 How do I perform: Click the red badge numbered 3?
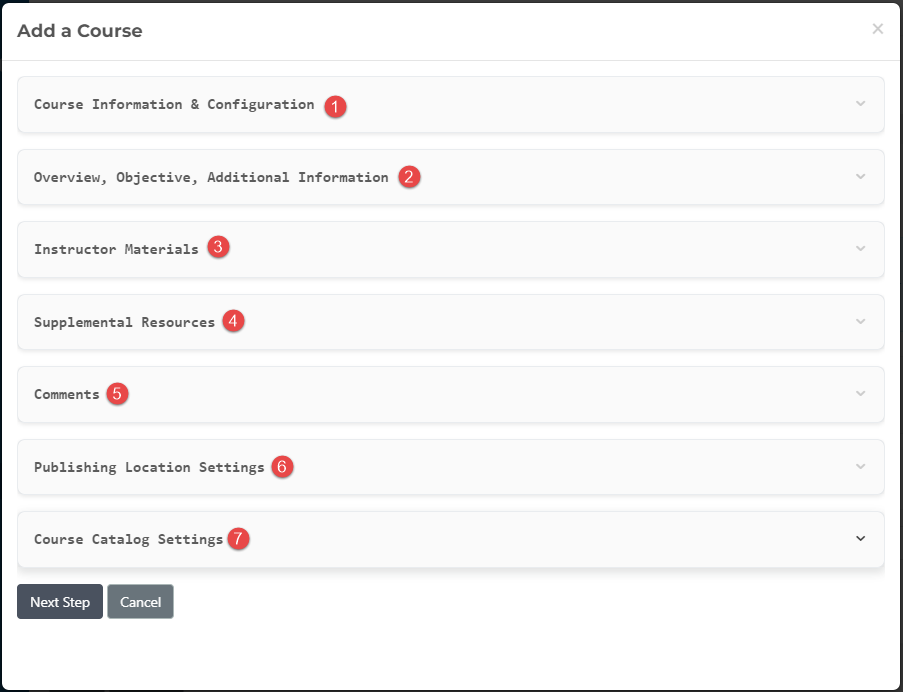click(x=218, y=246)
